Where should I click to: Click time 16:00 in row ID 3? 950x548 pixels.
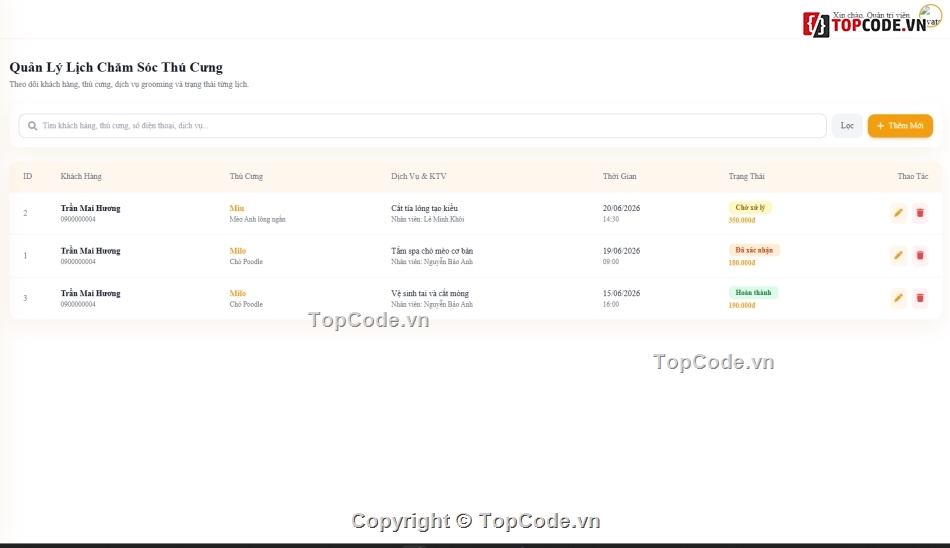[x=611, y=304]
